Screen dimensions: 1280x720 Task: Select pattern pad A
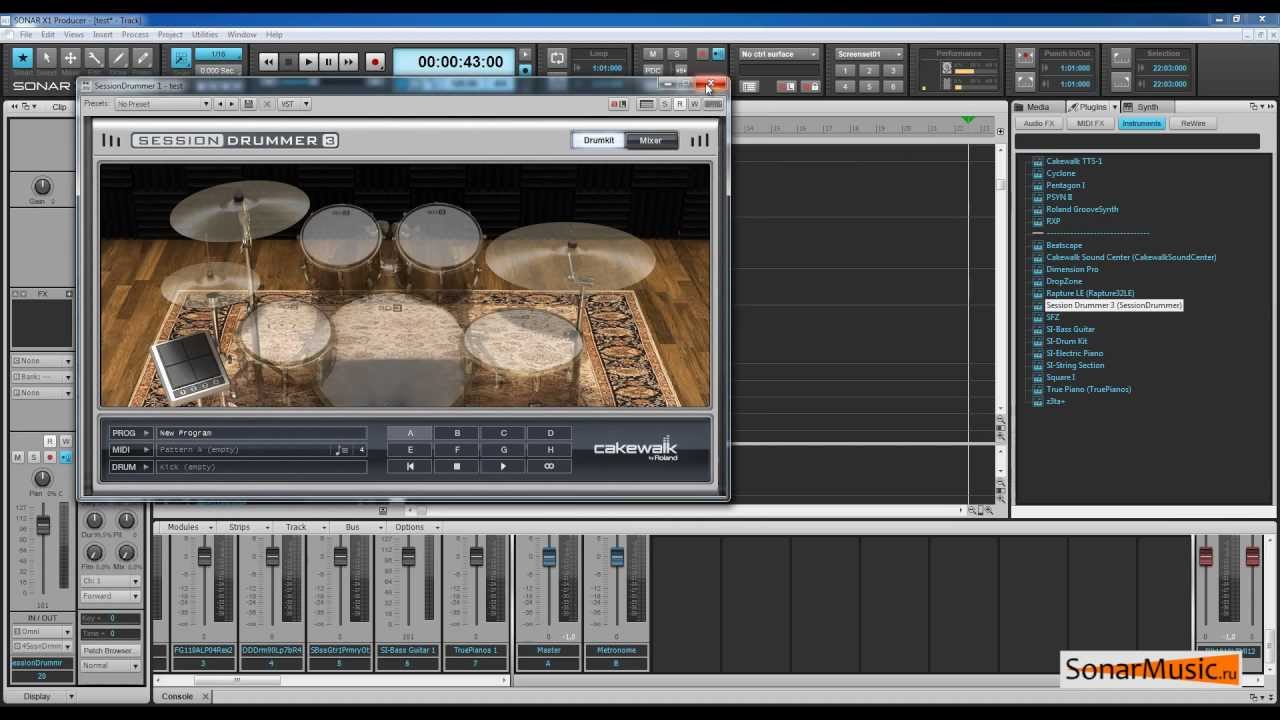coord(410,433)
